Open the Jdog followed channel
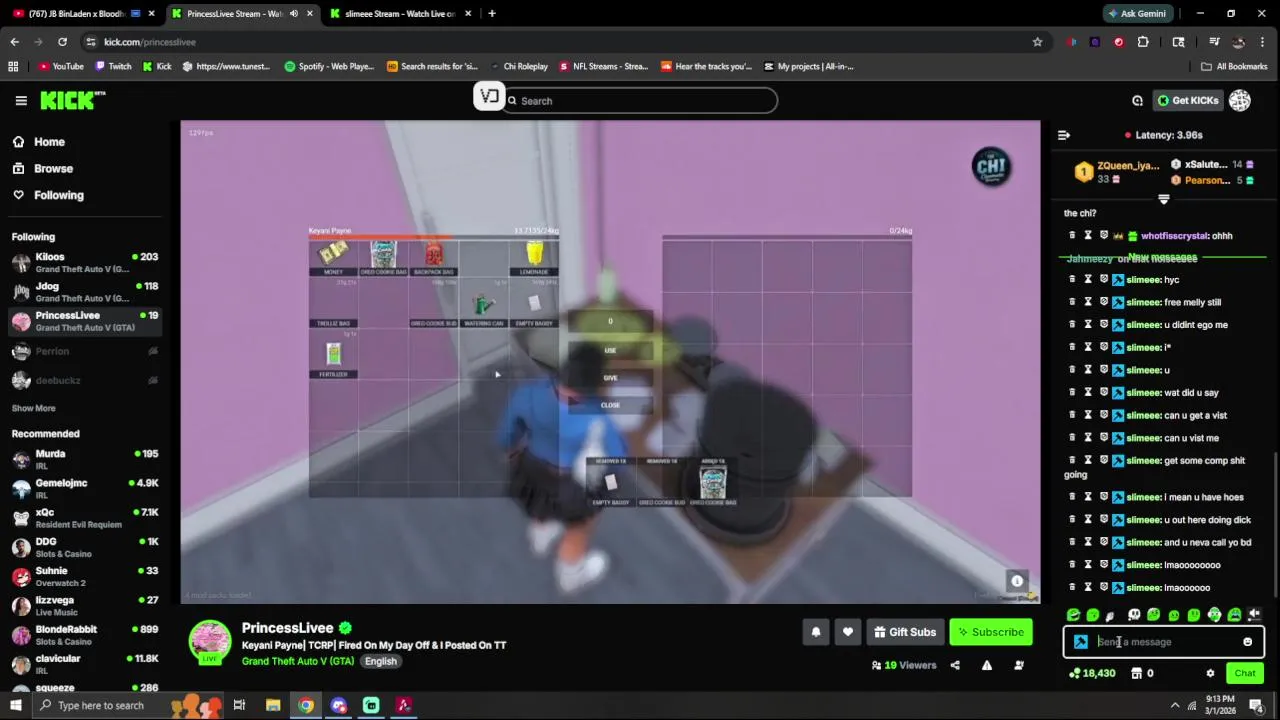Screen dimensions: 1280x720 [x=86, y=292]
